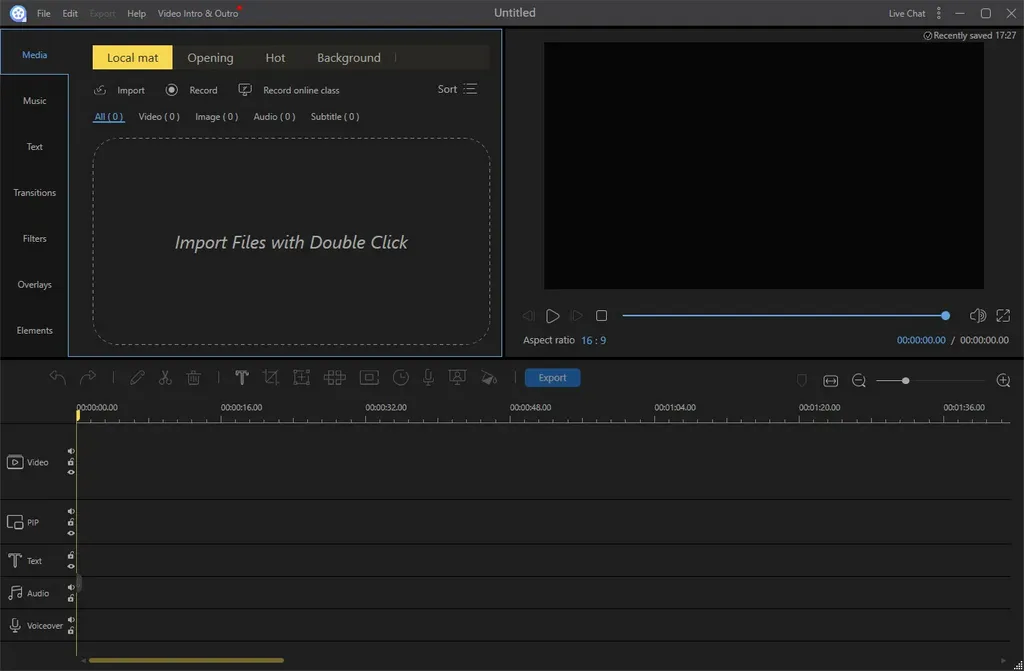Lock the Voiceover track
This screenshot has height=671, width=1024.
[x=71, y=631]
